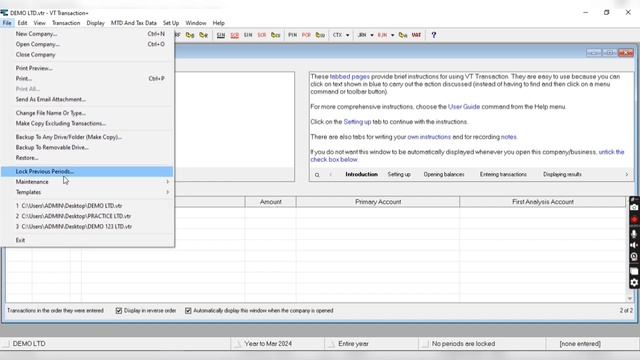Toggle Automatically display this window checkbox
Viewport: 640px width, 360px height.
pos(188,311)
